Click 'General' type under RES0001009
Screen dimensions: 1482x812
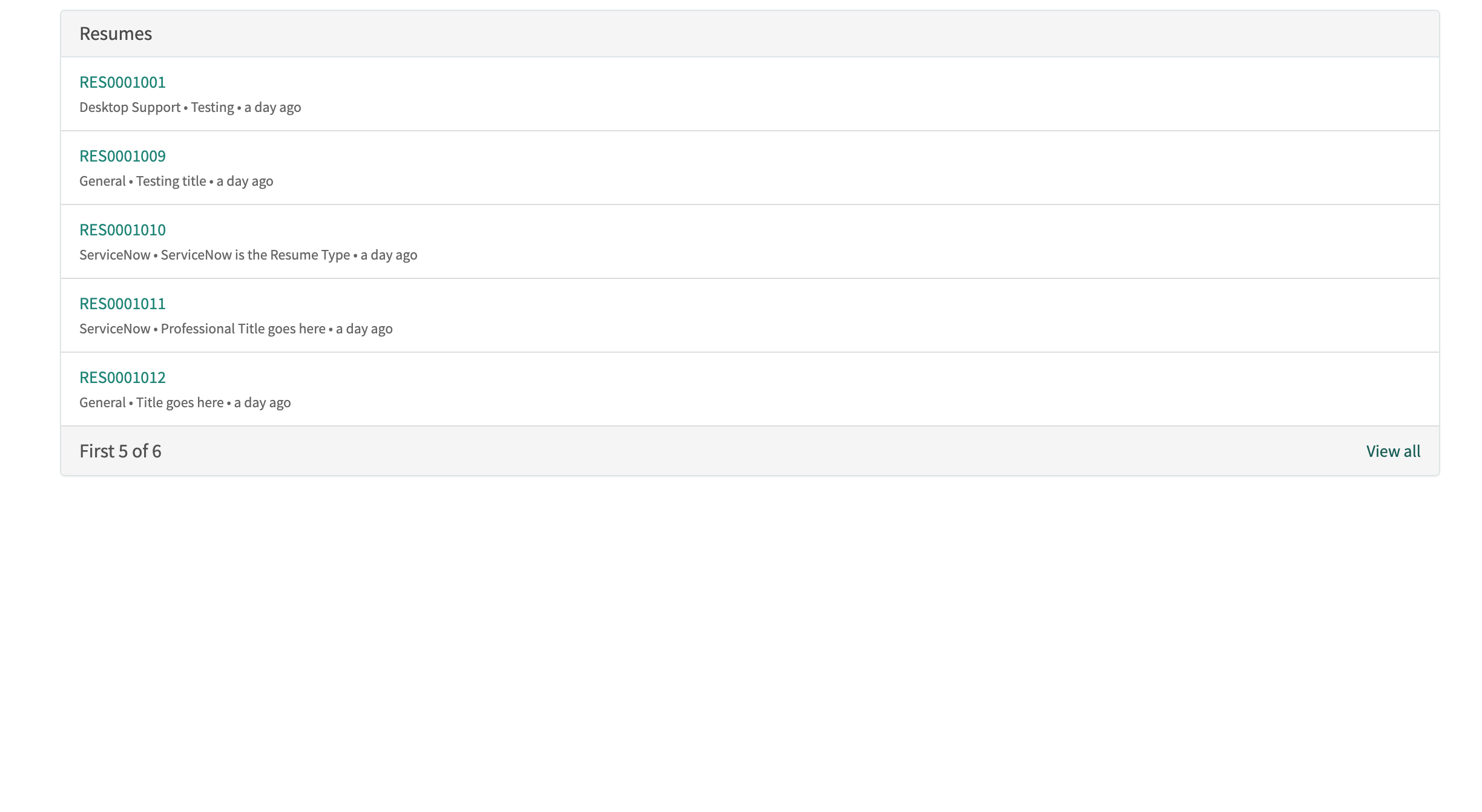click(102, 181)
